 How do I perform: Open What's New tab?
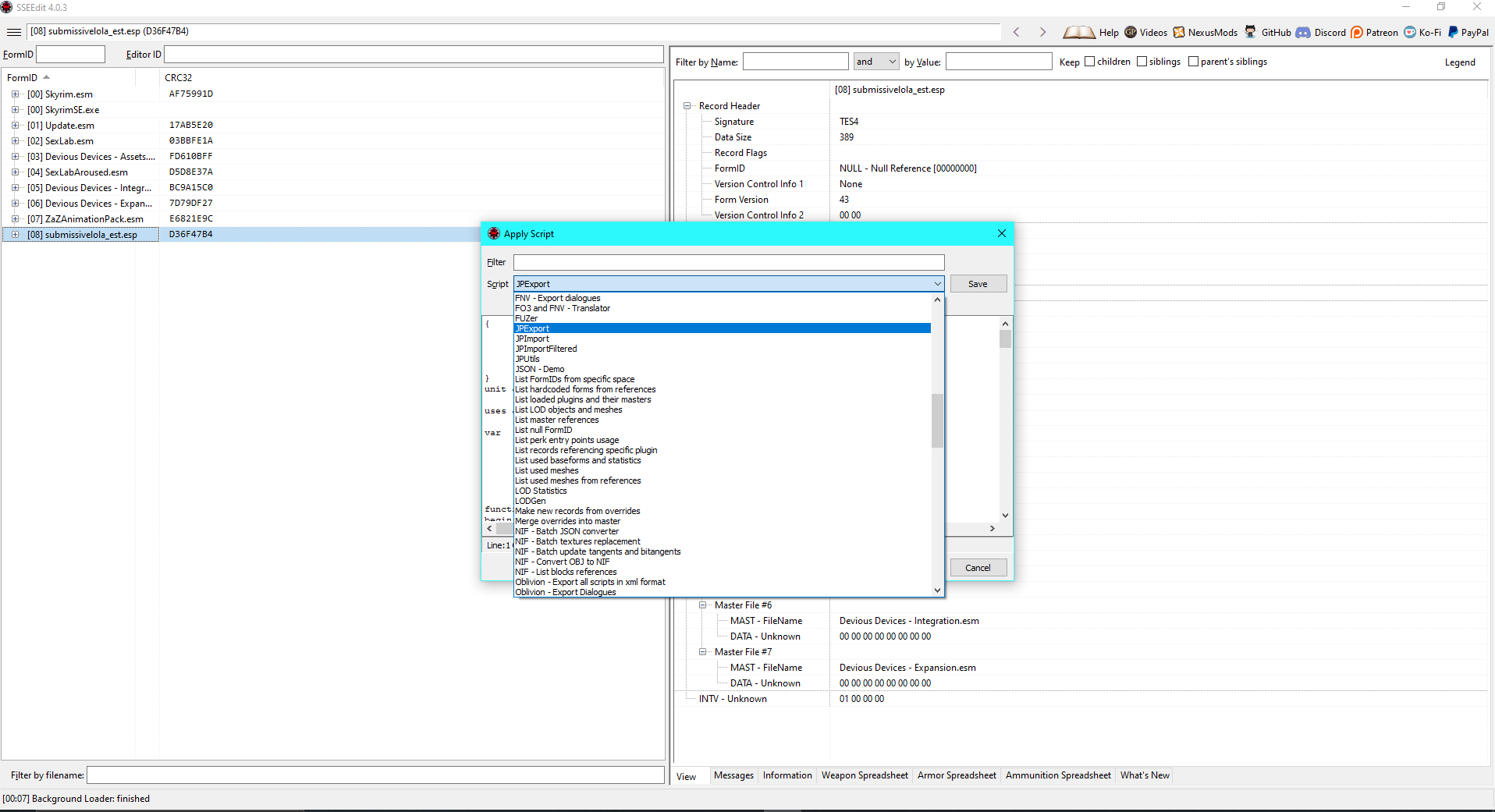coord(1145,775)
